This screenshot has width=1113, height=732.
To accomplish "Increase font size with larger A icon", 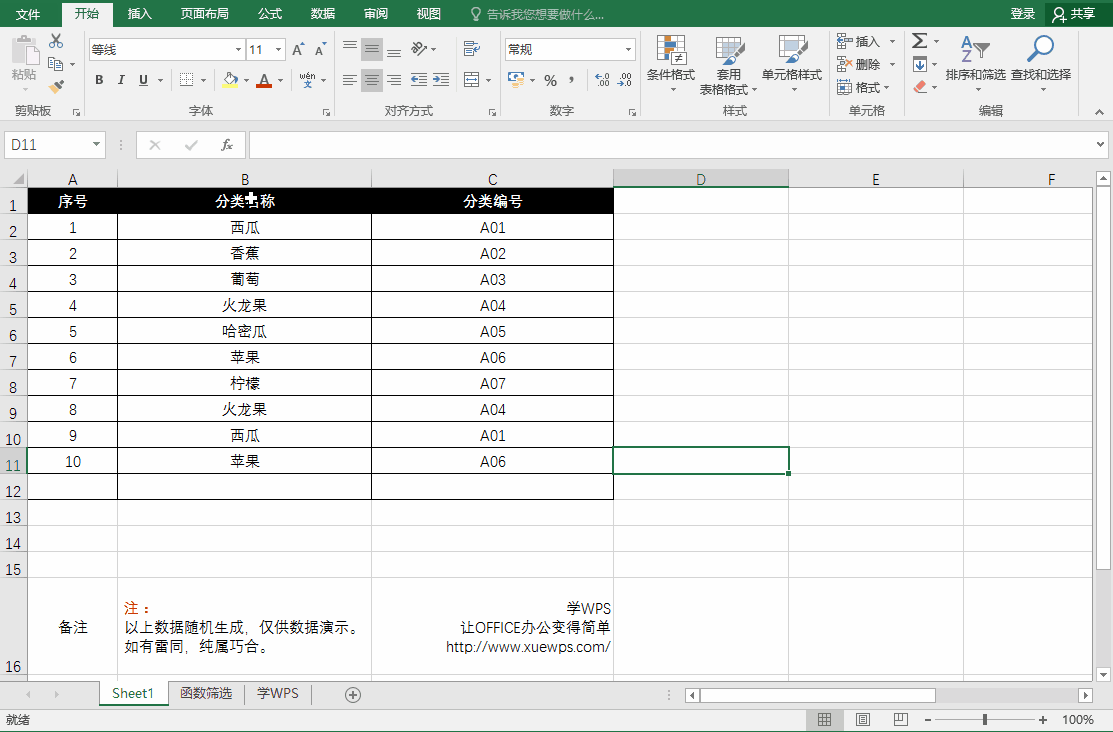I will point(298,49).
